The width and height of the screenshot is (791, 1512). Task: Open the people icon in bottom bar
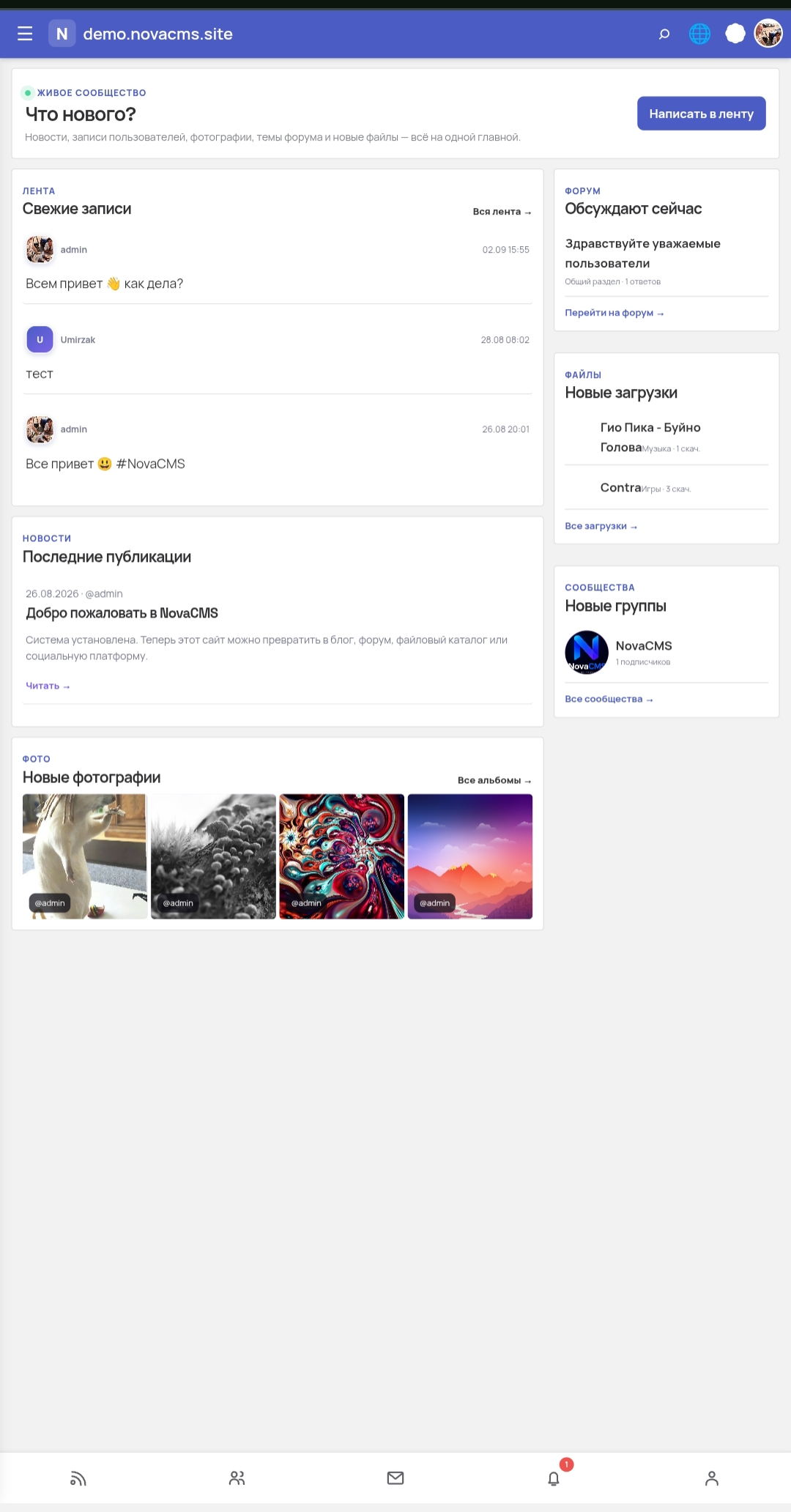[x=237, y=1478]
